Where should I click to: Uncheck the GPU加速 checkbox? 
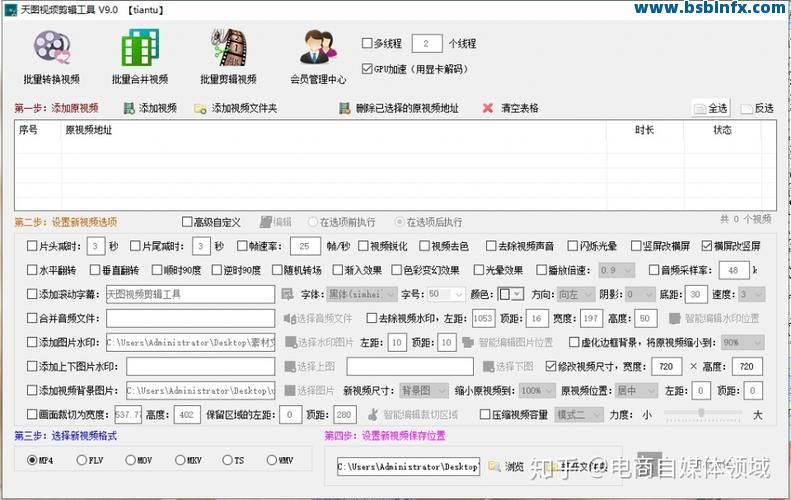(x=367, y=69)
